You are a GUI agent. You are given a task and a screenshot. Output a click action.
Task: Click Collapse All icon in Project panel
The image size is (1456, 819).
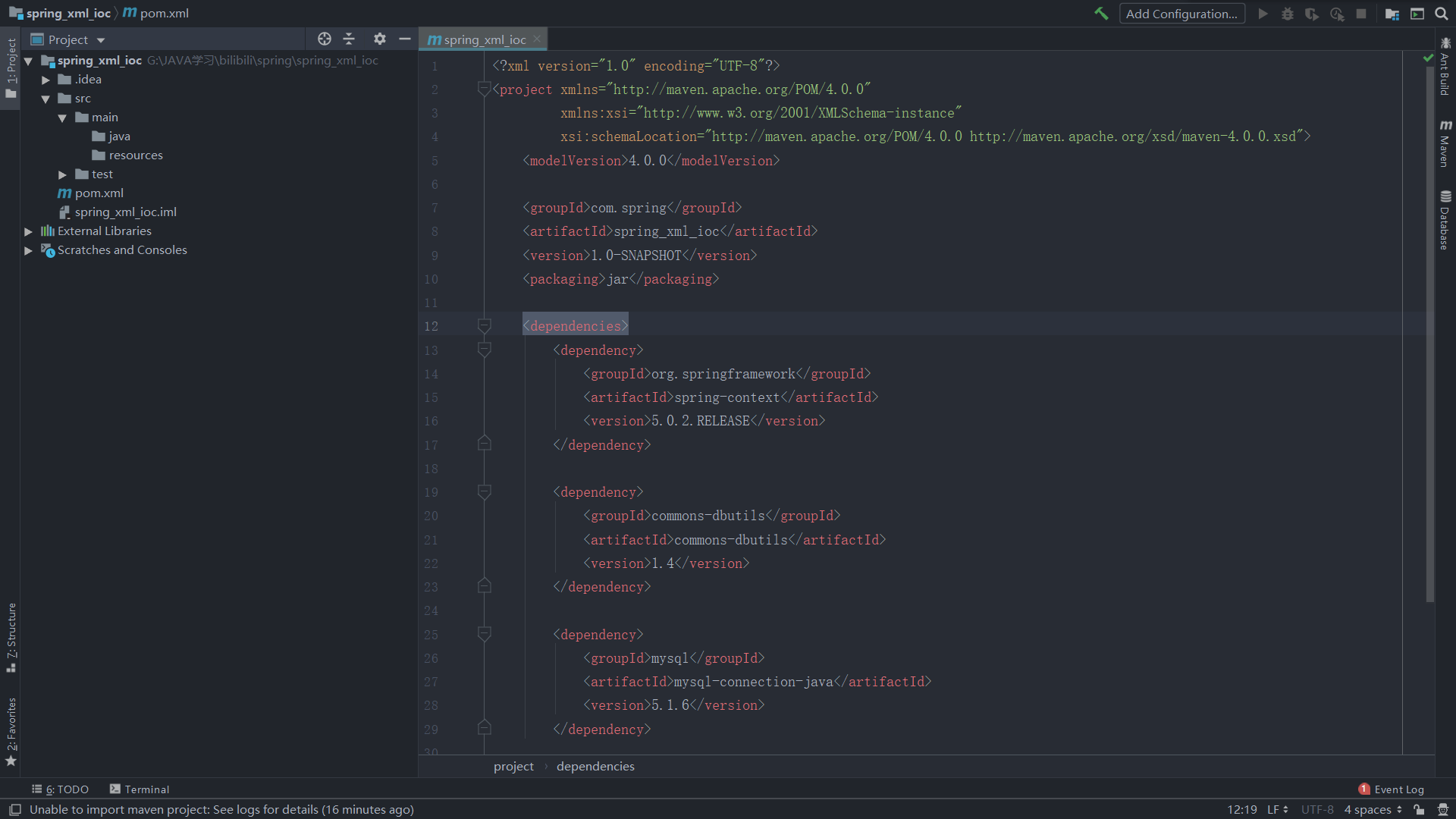(349, 39)
